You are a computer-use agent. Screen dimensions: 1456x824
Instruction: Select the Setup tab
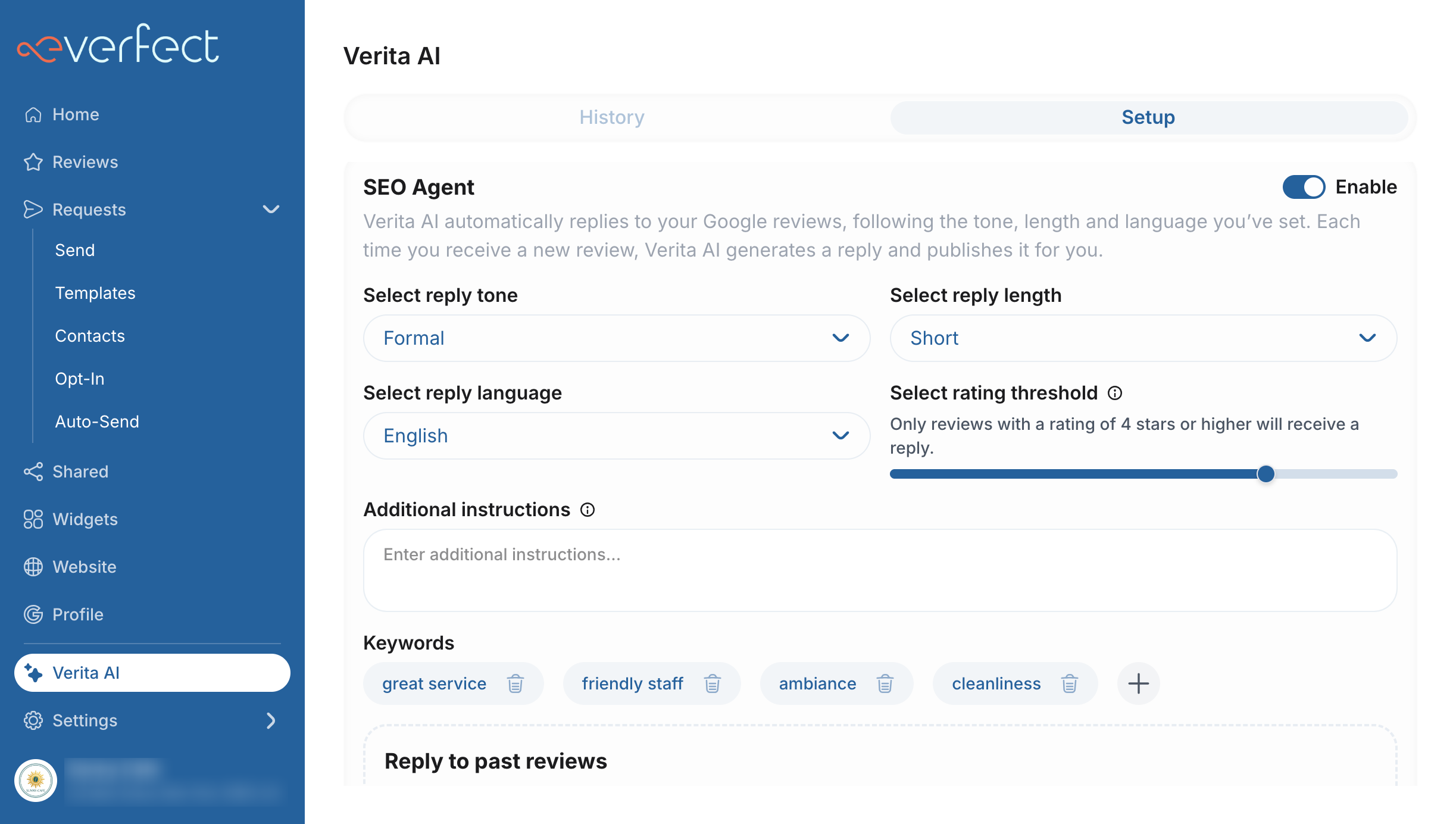pos(1148,117)
